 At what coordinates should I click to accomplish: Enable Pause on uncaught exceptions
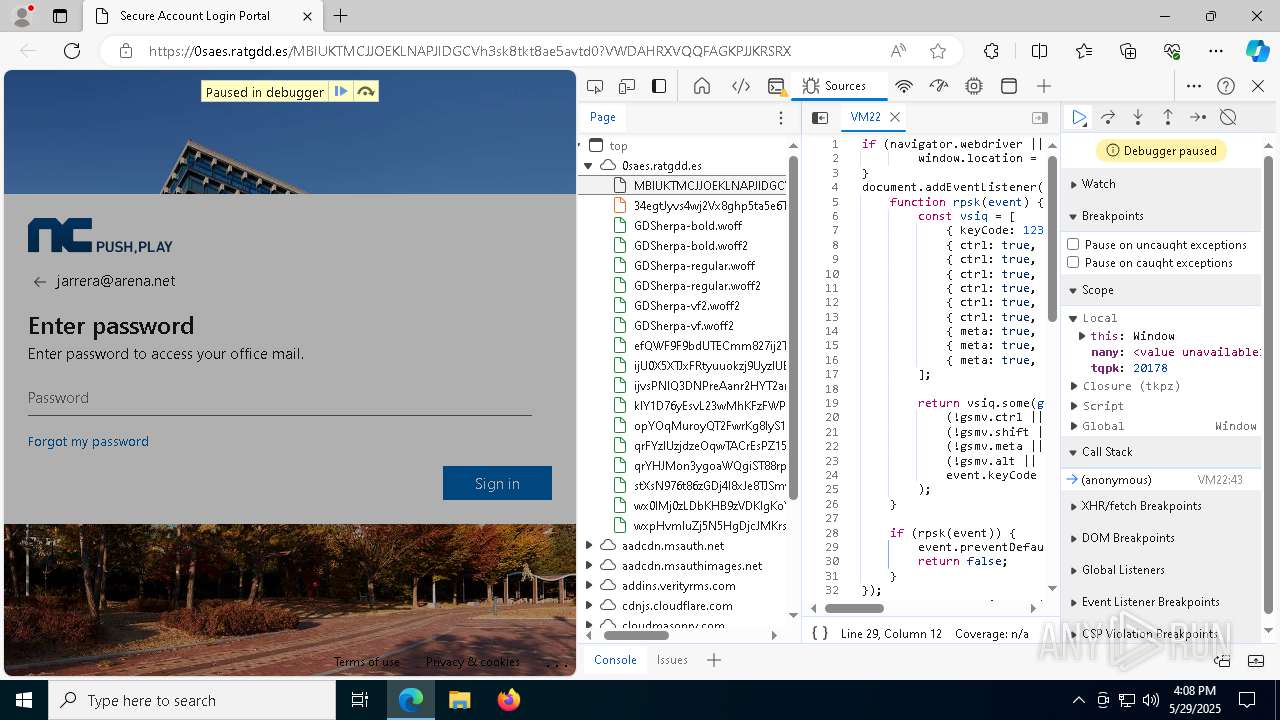[1073, 244]
